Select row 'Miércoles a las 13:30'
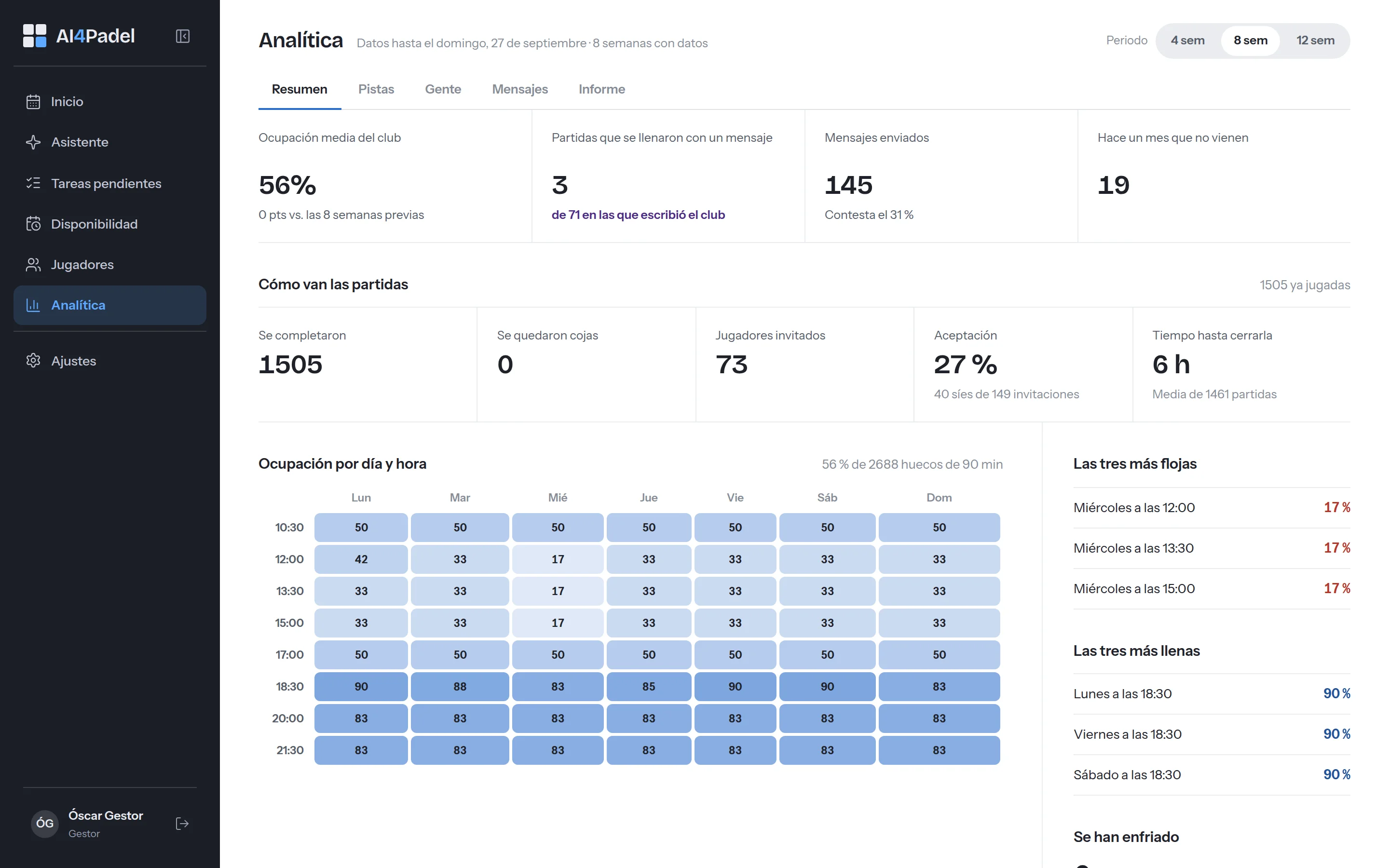Screen dimensions: 1389x868 (1212, 548)
